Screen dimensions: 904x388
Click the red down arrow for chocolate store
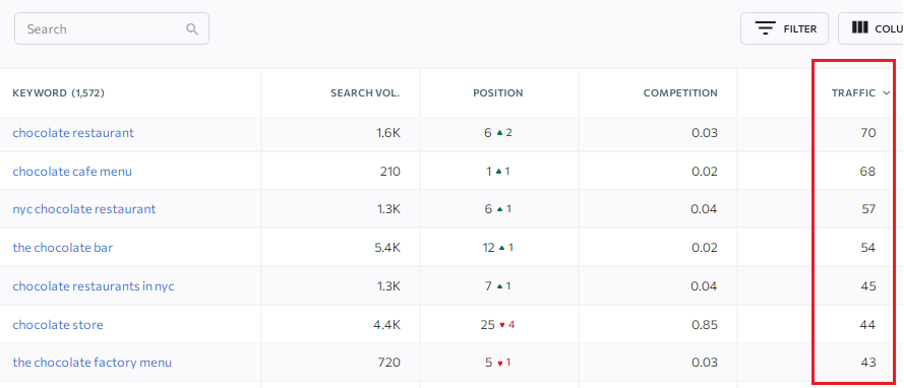pos(502,325)
